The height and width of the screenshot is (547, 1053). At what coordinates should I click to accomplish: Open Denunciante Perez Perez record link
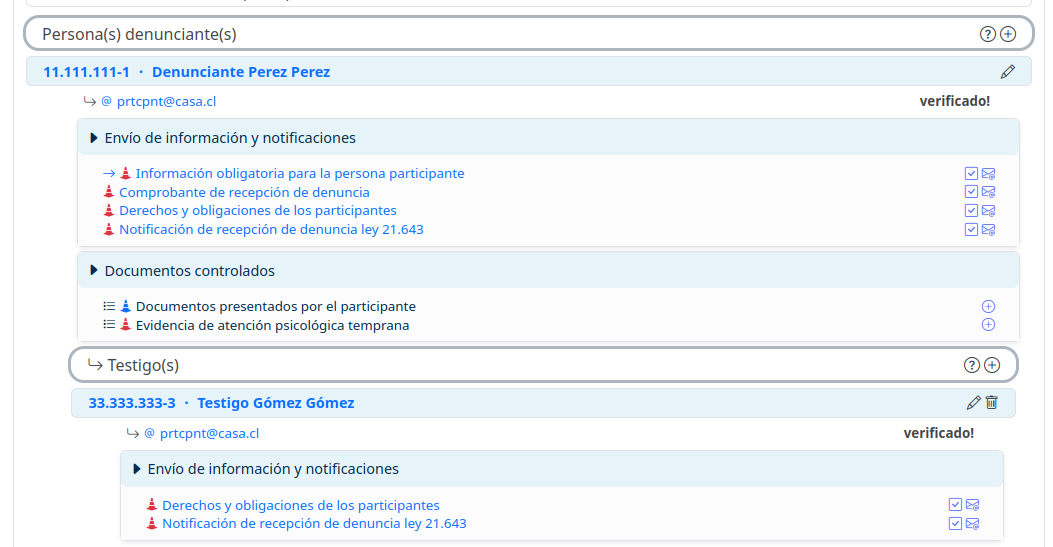pyautogui.click(x=240, y=72)
